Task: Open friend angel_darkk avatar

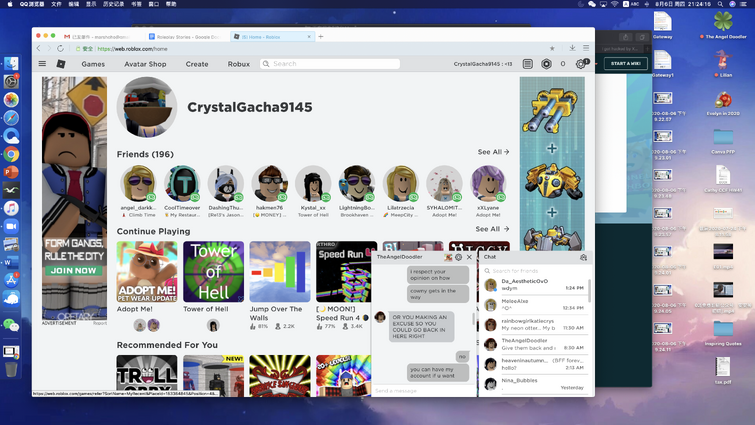Action: click(x=138, y=183)
